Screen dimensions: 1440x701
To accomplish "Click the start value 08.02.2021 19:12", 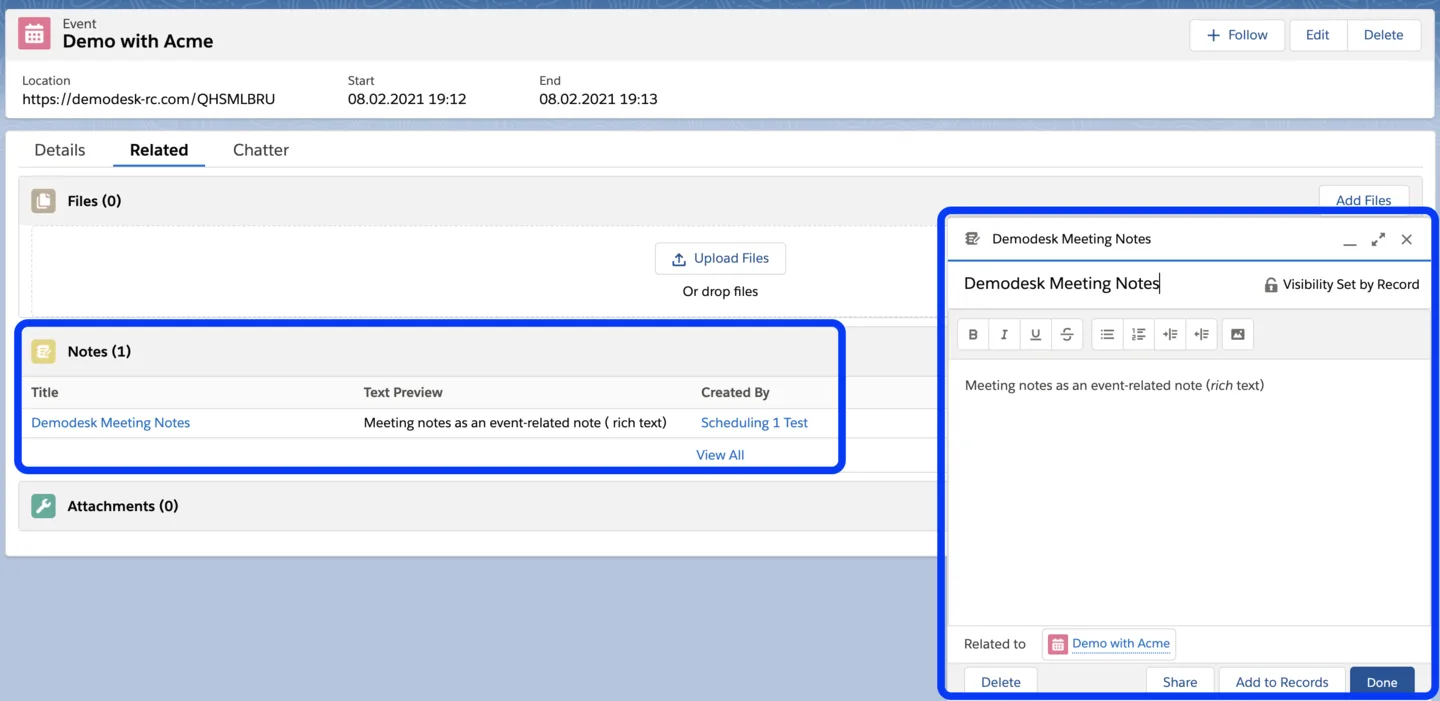I will coord(407,99).
